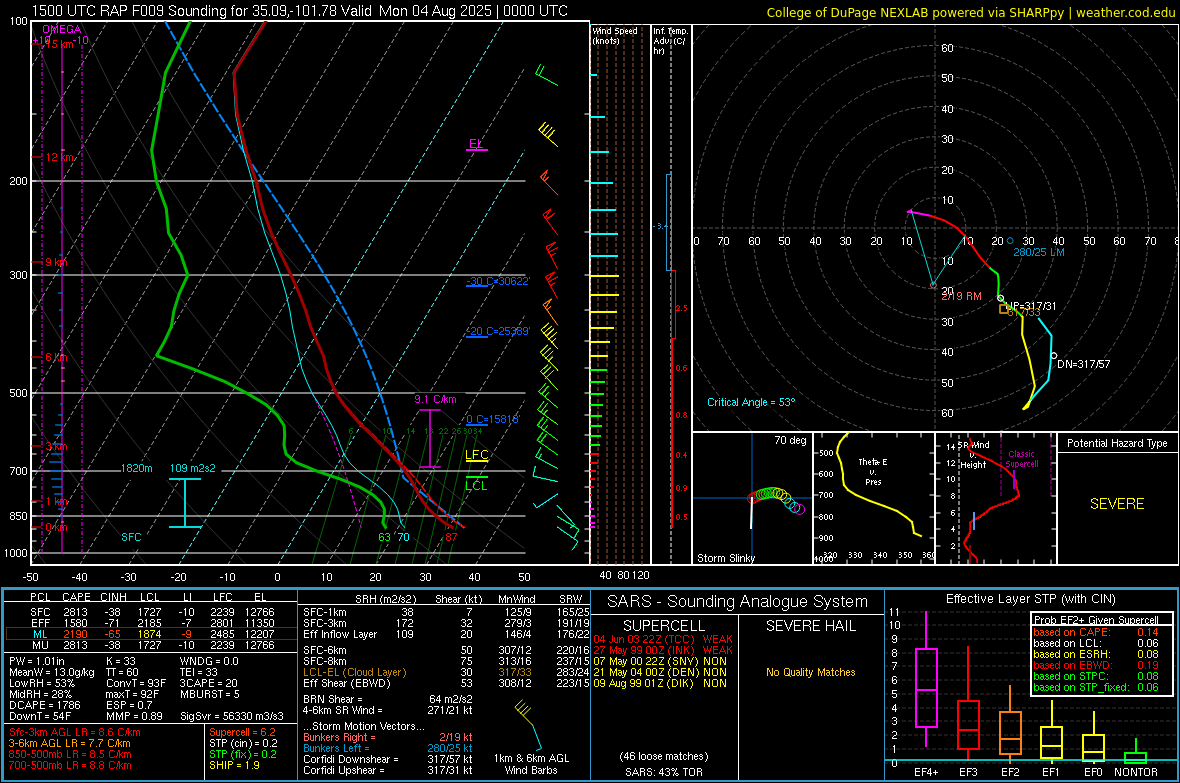Select the Eff Shear (EBWD) row
Viewport: 1180px width, 783px height.
coord(446,683)
